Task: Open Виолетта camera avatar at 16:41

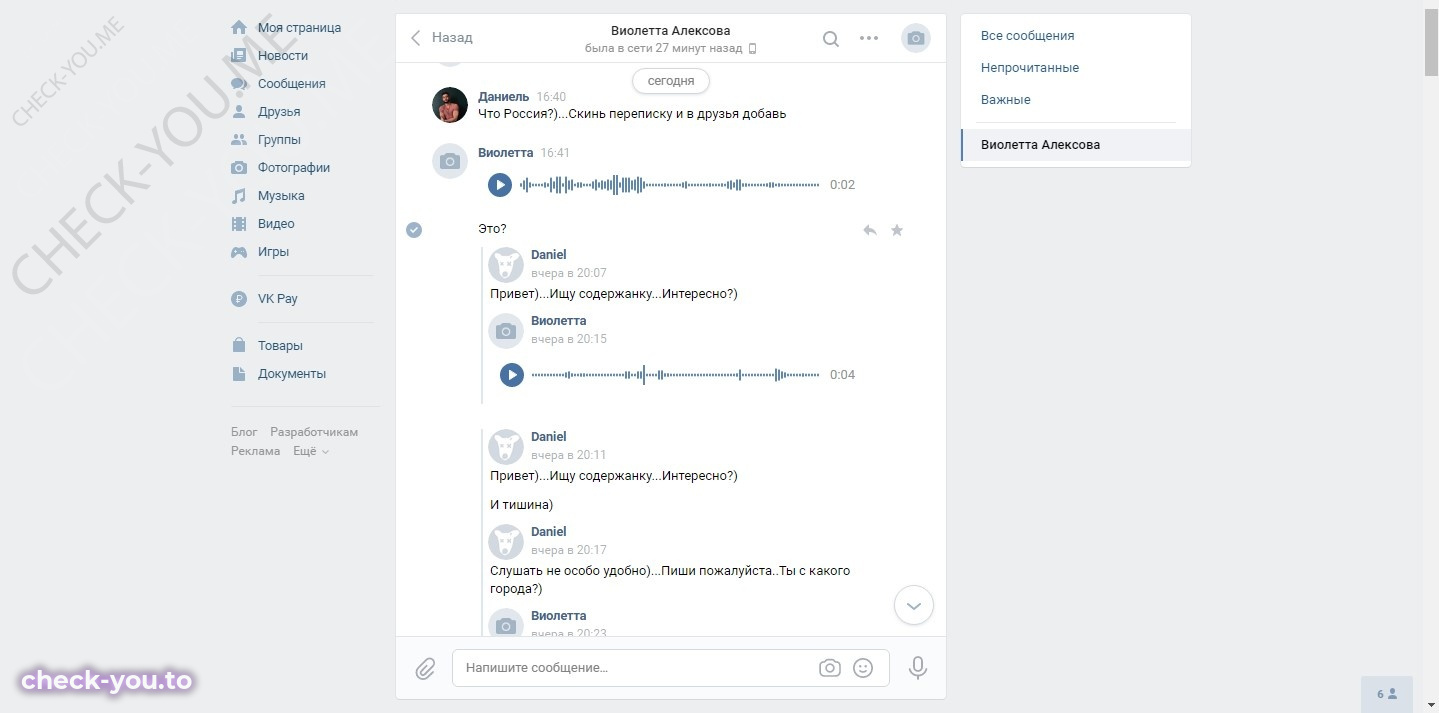Action: (450, 161)
